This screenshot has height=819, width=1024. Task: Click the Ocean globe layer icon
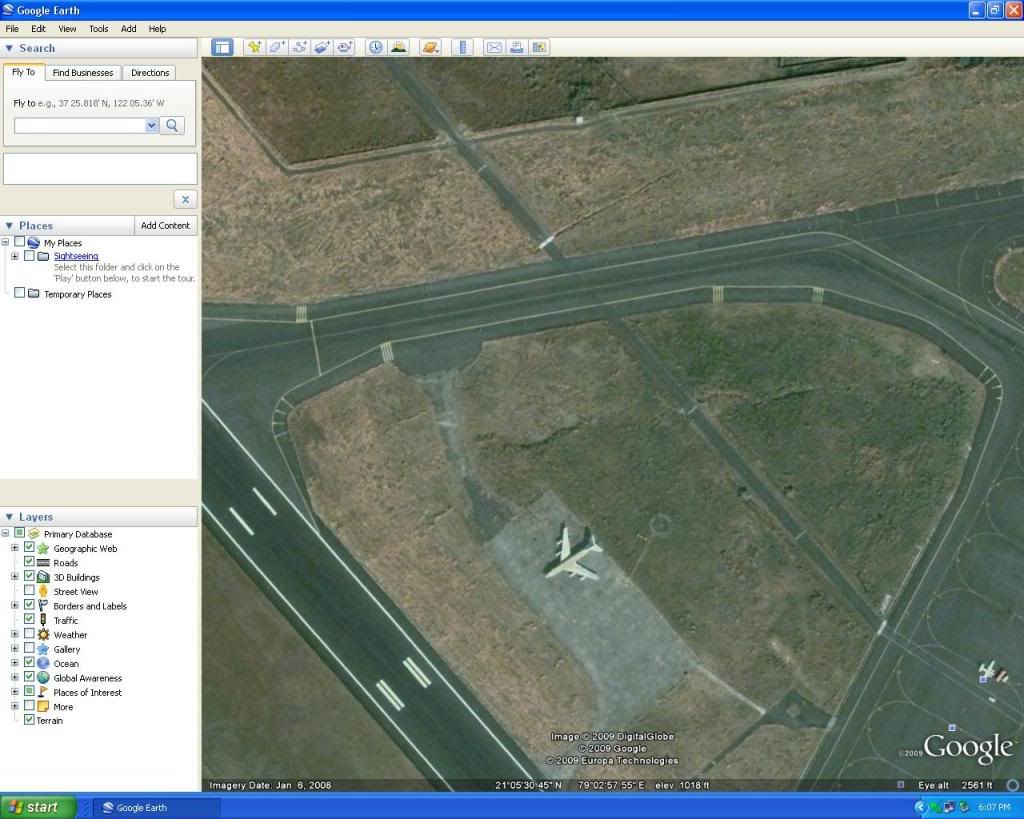point(43,663)
